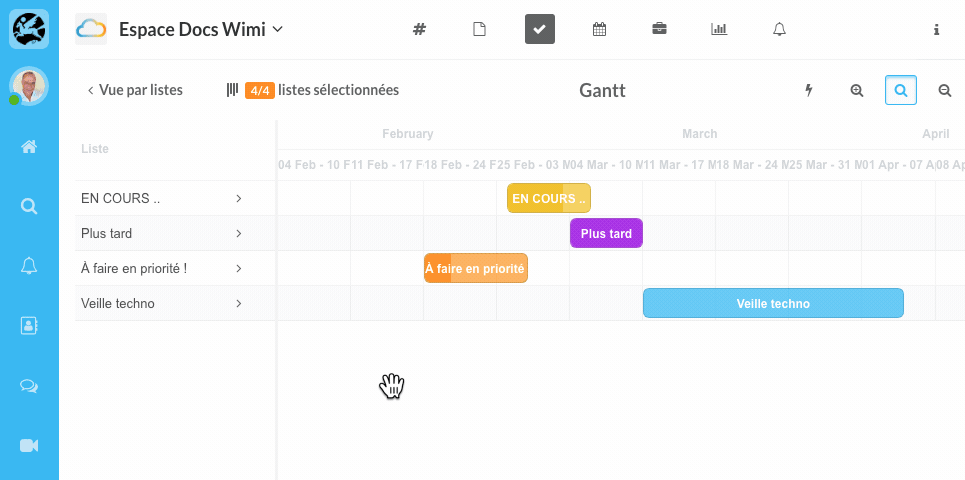Open the briefcase projects icon

659,29
